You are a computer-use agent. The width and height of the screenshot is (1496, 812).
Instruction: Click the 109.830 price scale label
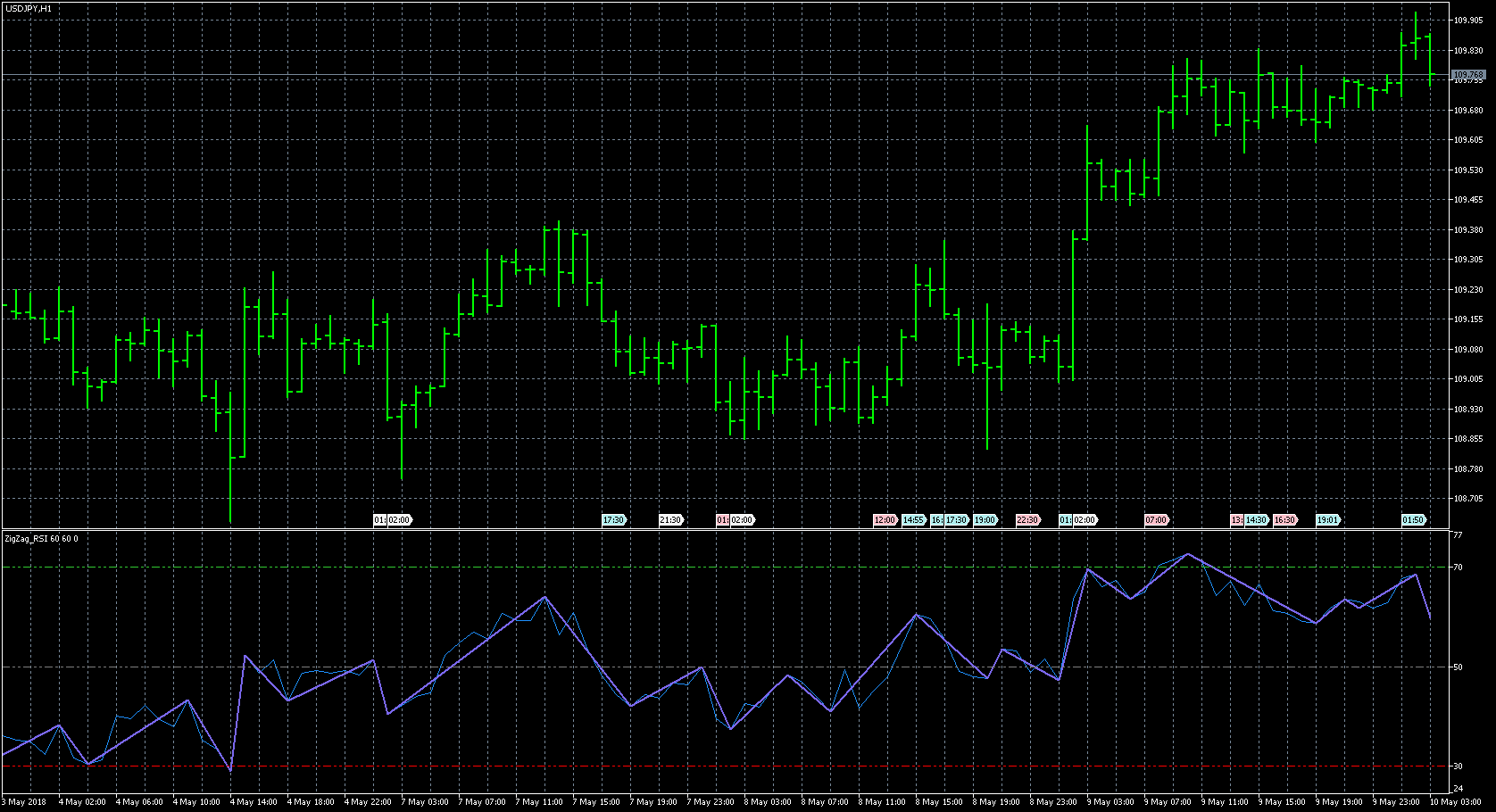pos(1468,51)
